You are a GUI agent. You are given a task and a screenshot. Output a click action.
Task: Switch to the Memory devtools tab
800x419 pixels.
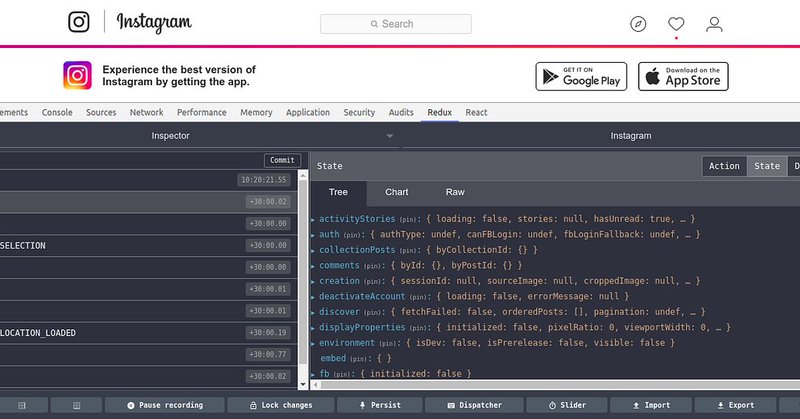(x=256, y=112)
